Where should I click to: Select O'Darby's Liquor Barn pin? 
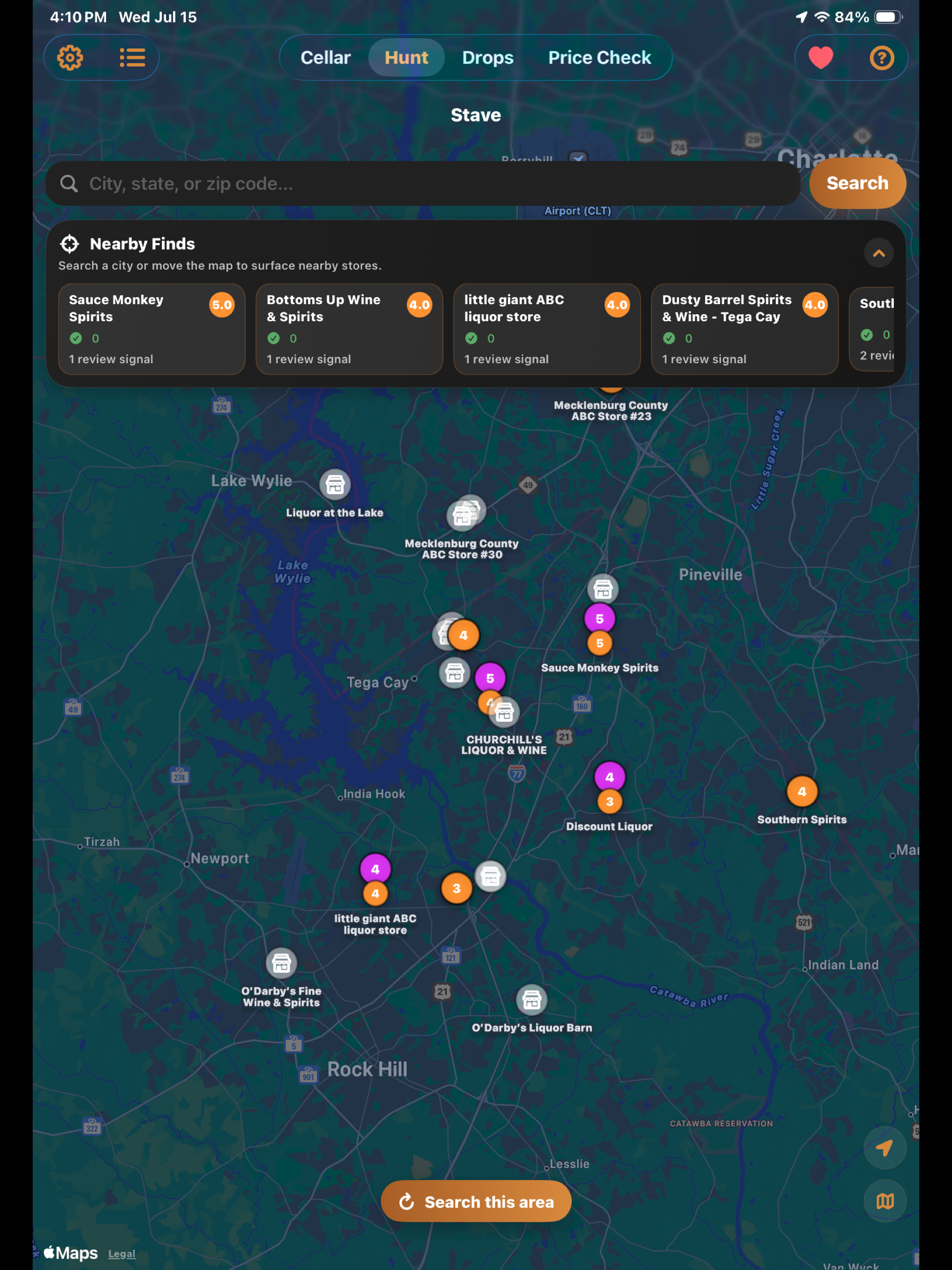531,1000
